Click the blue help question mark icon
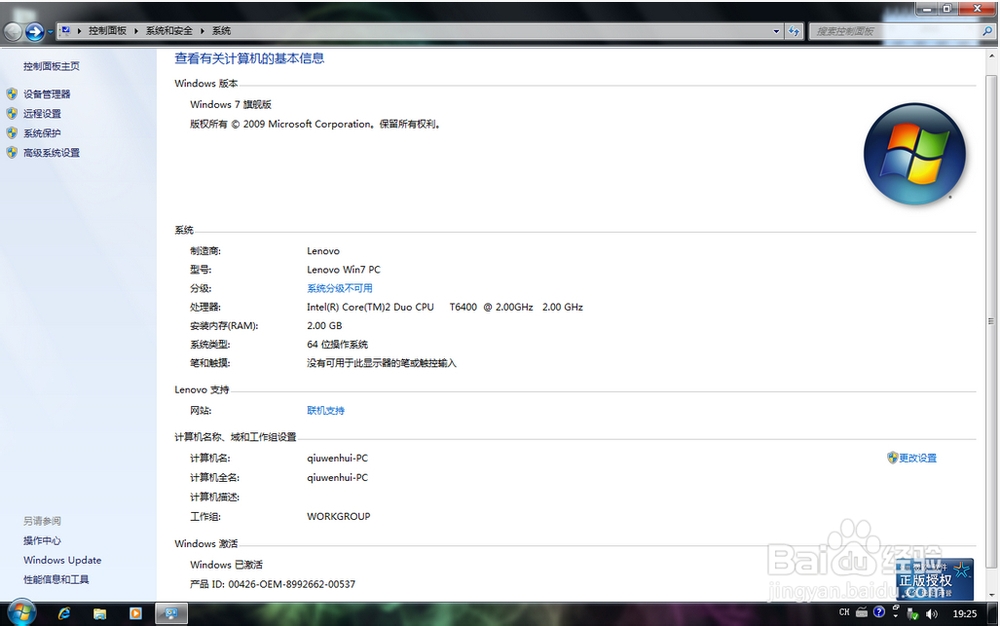This screenshot has height=626, width=1000. [x=879, y=612]
